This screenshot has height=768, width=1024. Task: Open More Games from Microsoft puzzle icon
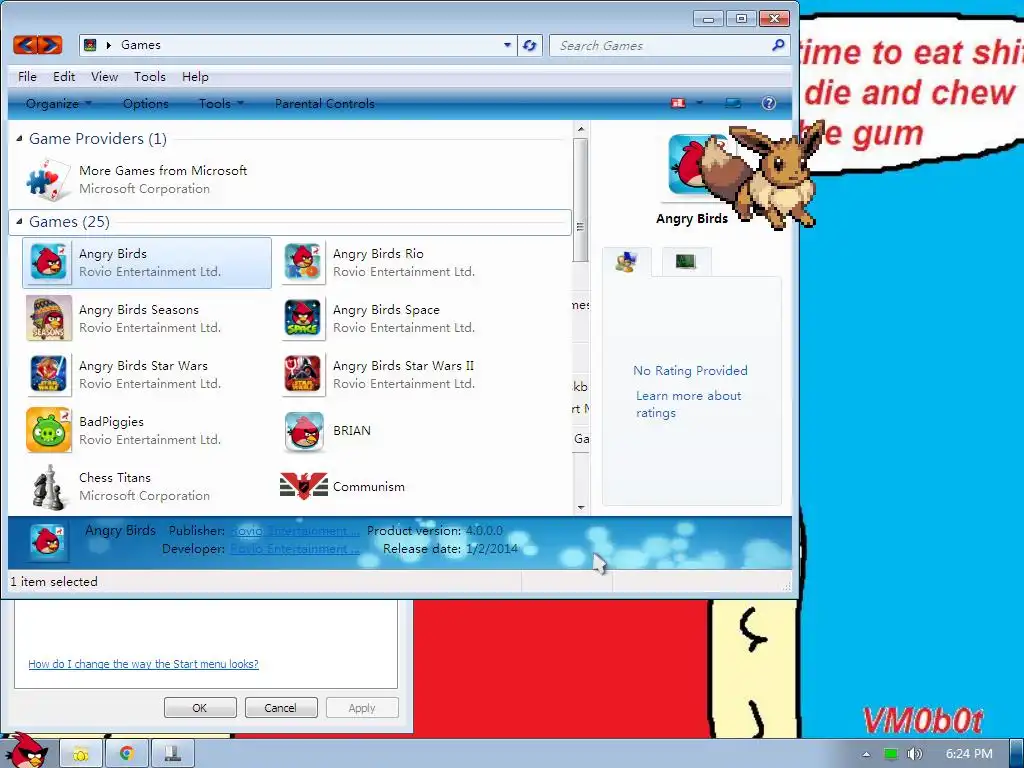point(48,179)
